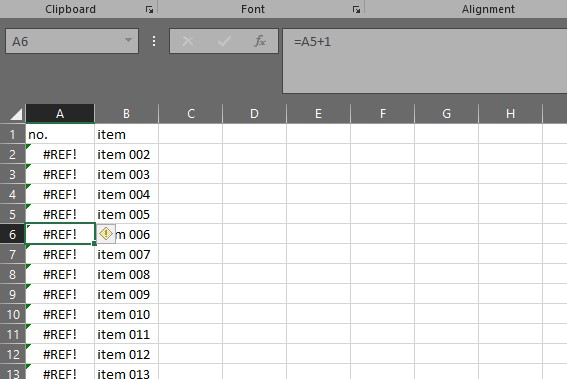The image size is (567, 379).
Task: Click the three-dot formula bar handle
Action: click(x=154, y=41)
